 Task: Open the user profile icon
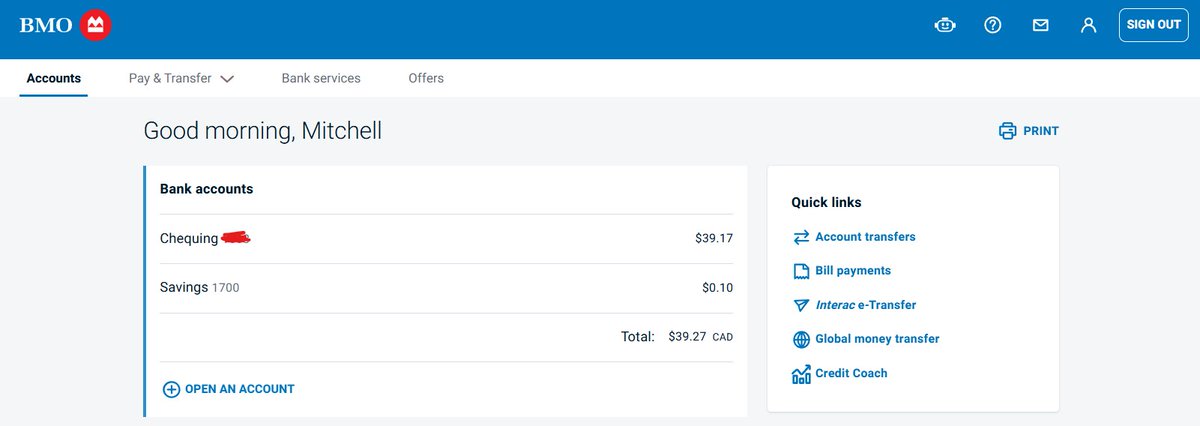(1089, 25)
